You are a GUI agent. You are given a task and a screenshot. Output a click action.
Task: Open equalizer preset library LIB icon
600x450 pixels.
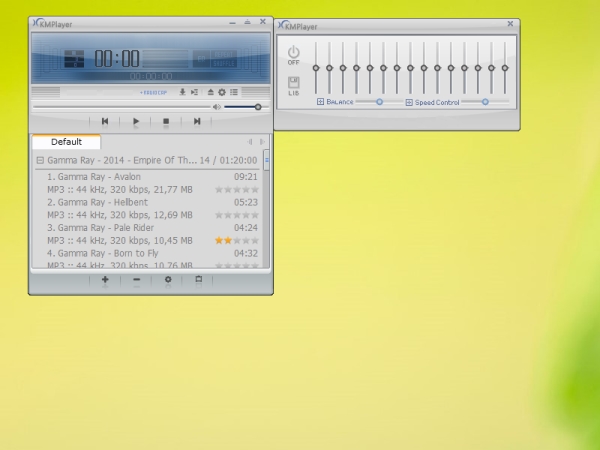coord(293,86)
